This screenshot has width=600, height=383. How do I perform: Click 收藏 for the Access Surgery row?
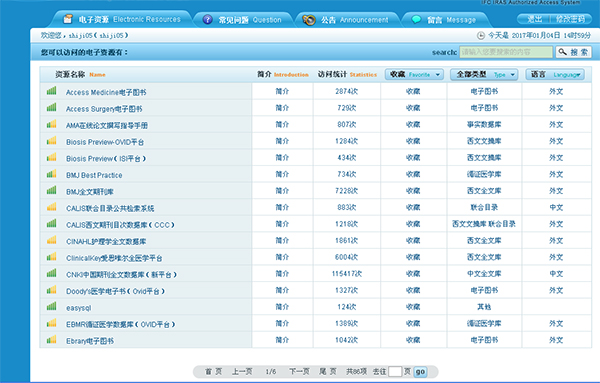413,108
